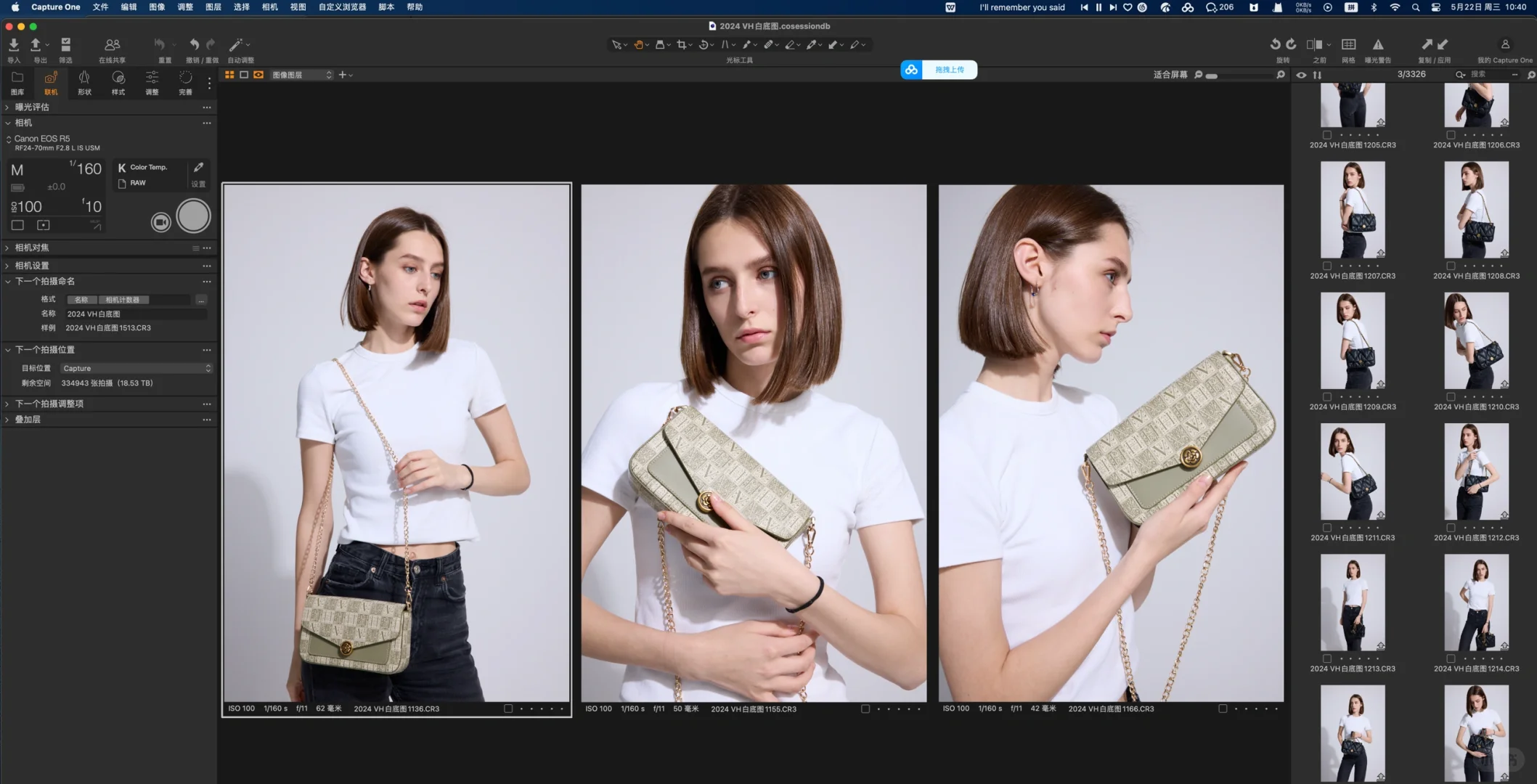Collapse the 下一个拍摄命名 panel
The height and width of the screenshot is (784, 1537).
[7, 281]
